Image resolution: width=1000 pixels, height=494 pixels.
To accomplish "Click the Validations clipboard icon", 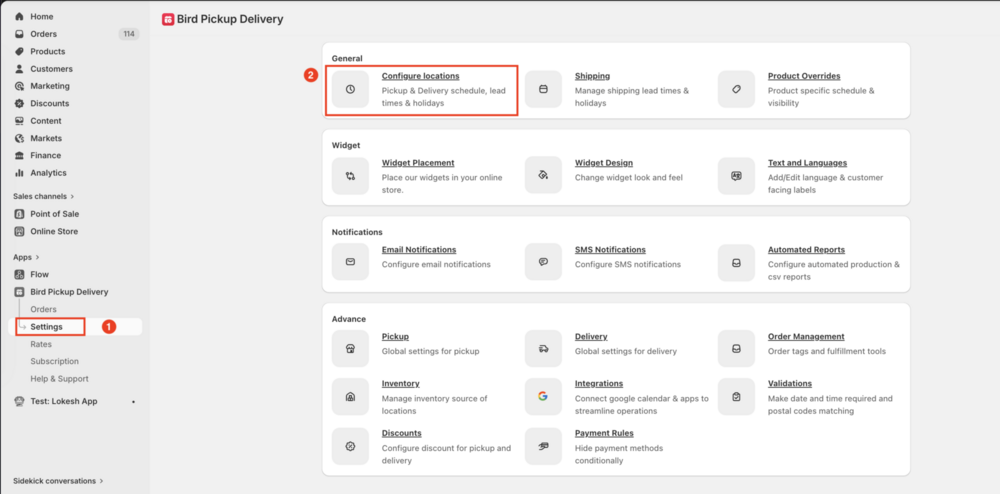I will pos(736,396).
